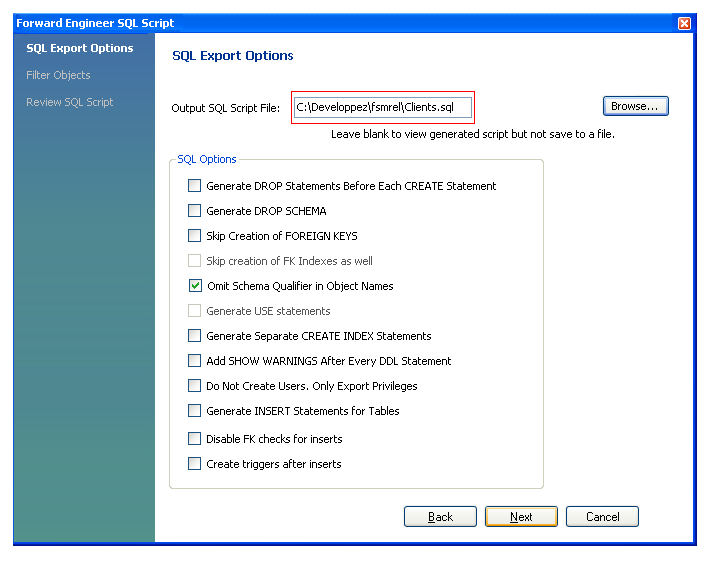Cancel the Forward Engineer wizard
Image resolution: width=710 pixels, height=575 pixels.
pos(602,517)
